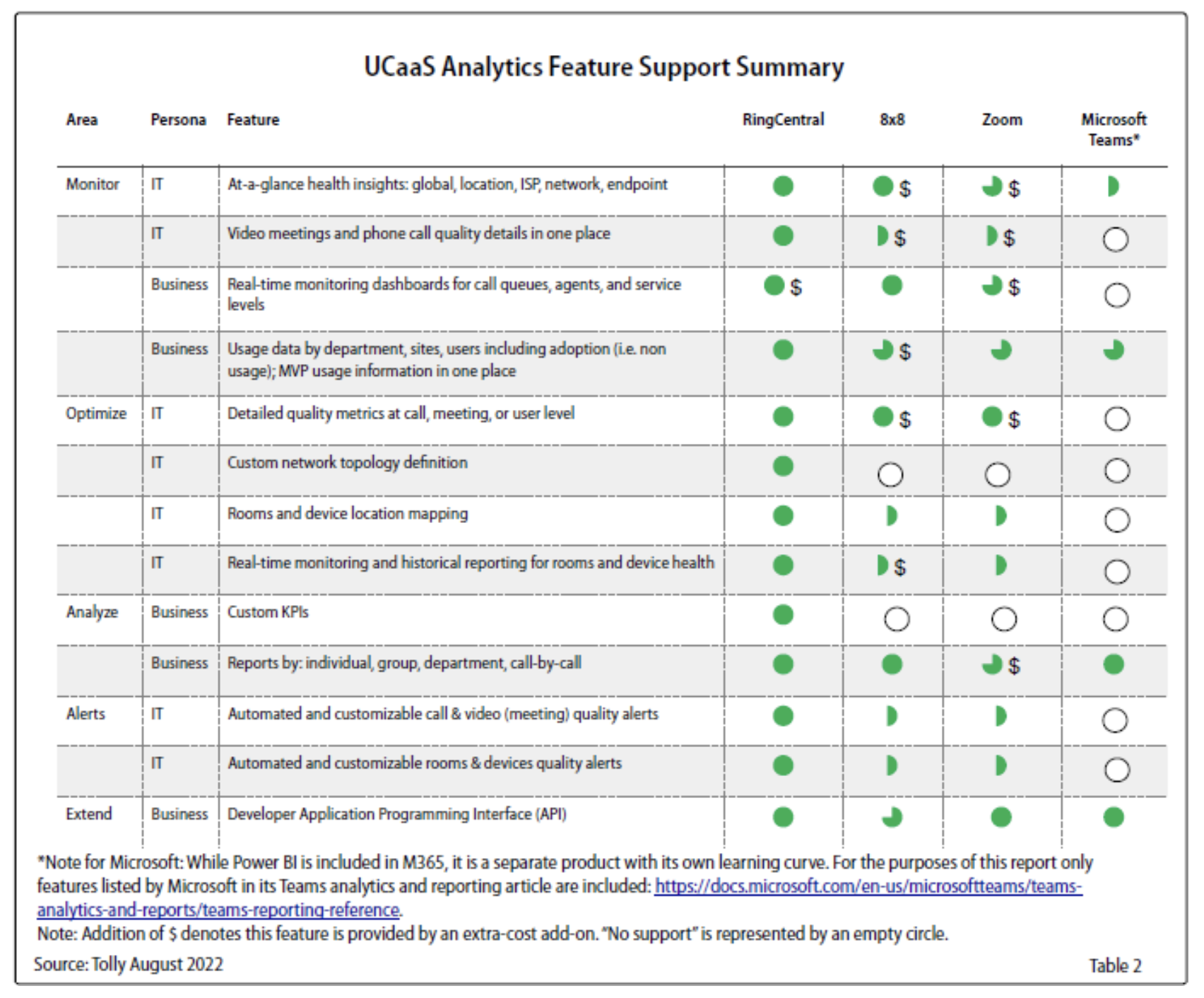Click Zoom's full circle for Developer API row

click(x=1001, y=817)
